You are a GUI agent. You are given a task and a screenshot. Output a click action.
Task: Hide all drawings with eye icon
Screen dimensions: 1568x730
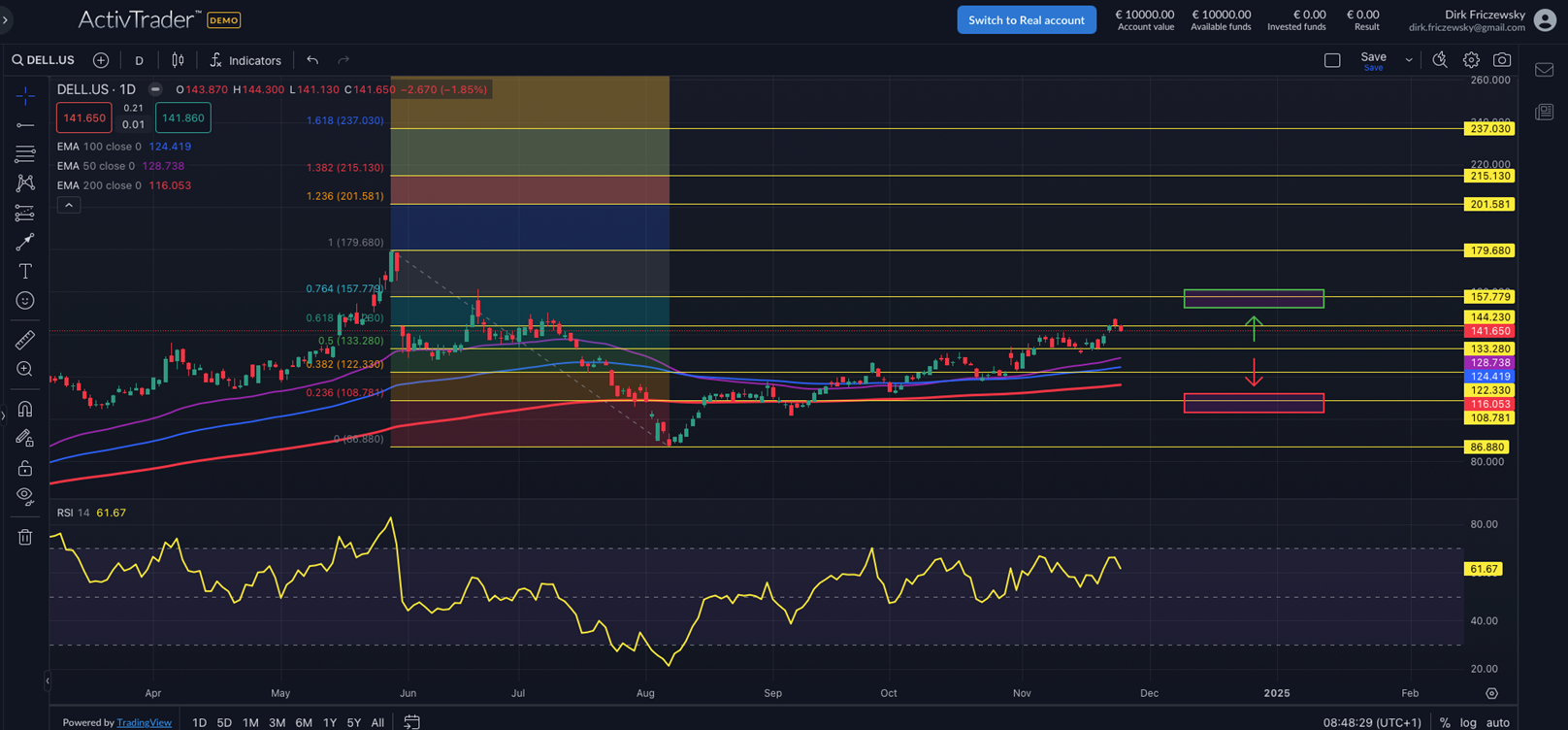[x=25, y=497]
